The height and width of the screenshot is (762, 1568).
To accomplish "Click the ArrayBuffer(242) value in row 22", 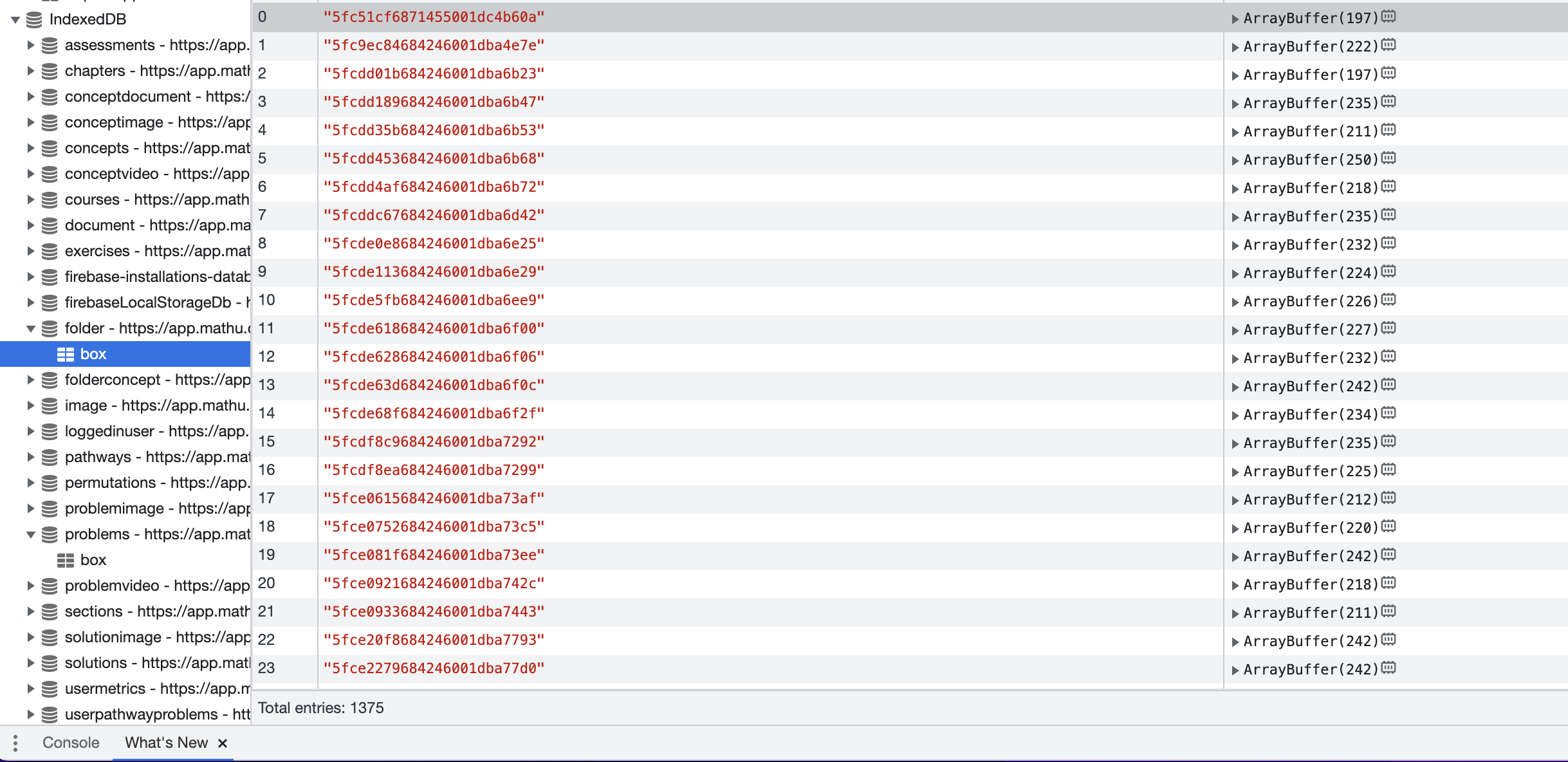I will [1311, 641].
